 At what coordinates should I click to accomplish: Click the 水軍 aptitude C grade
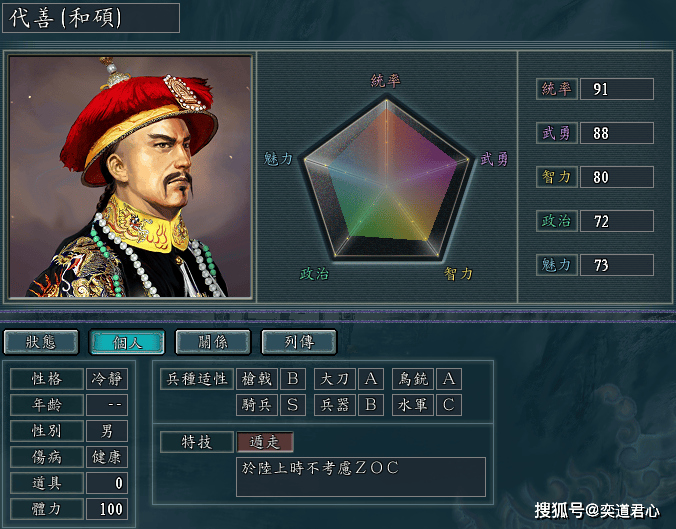(449, 405)
